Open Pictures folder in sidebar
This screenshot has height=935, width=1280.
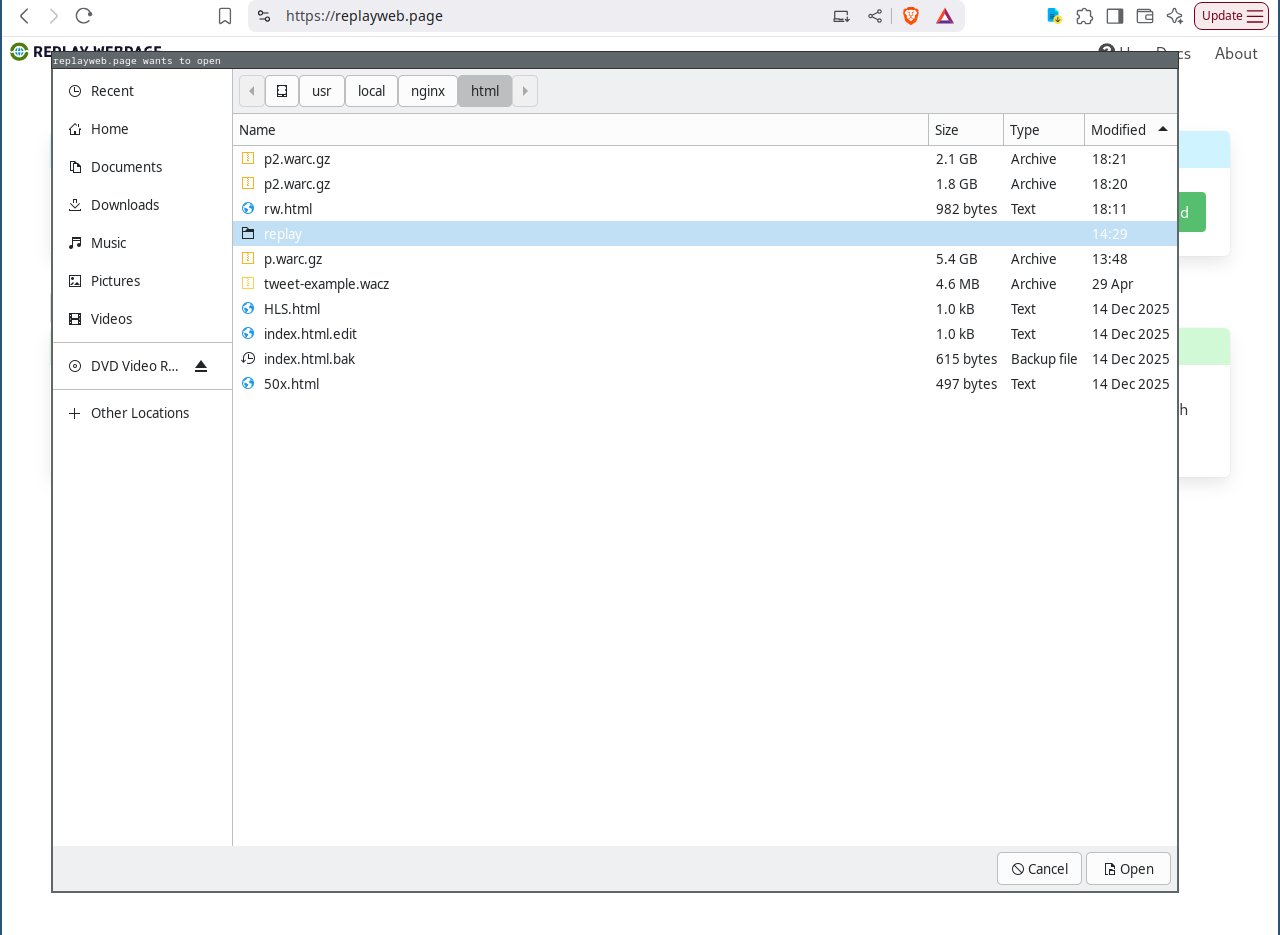[x=142, y=281]
